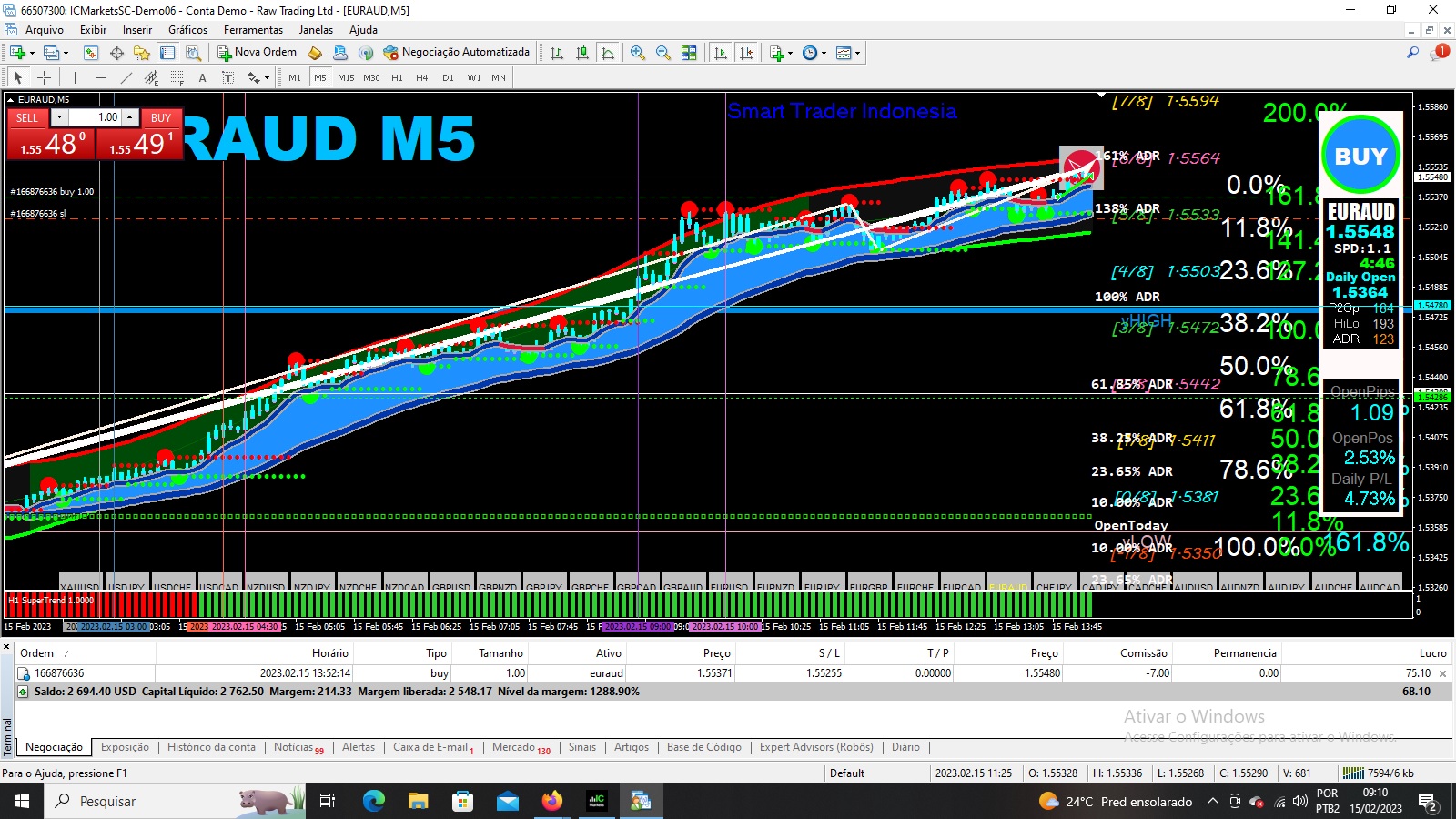Select the standard cursor tool
The image size is (1456, 819).
(17, 77)
